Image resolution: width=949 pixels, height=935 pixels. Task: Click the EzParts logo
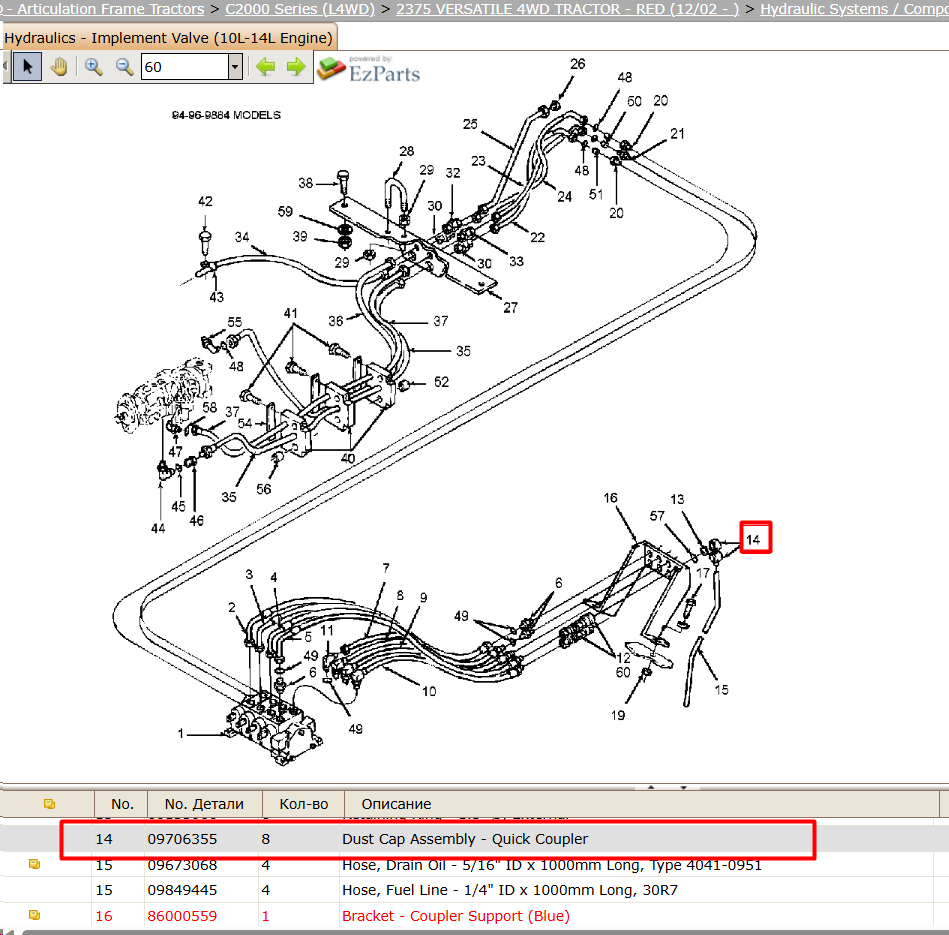pos(369,68)
